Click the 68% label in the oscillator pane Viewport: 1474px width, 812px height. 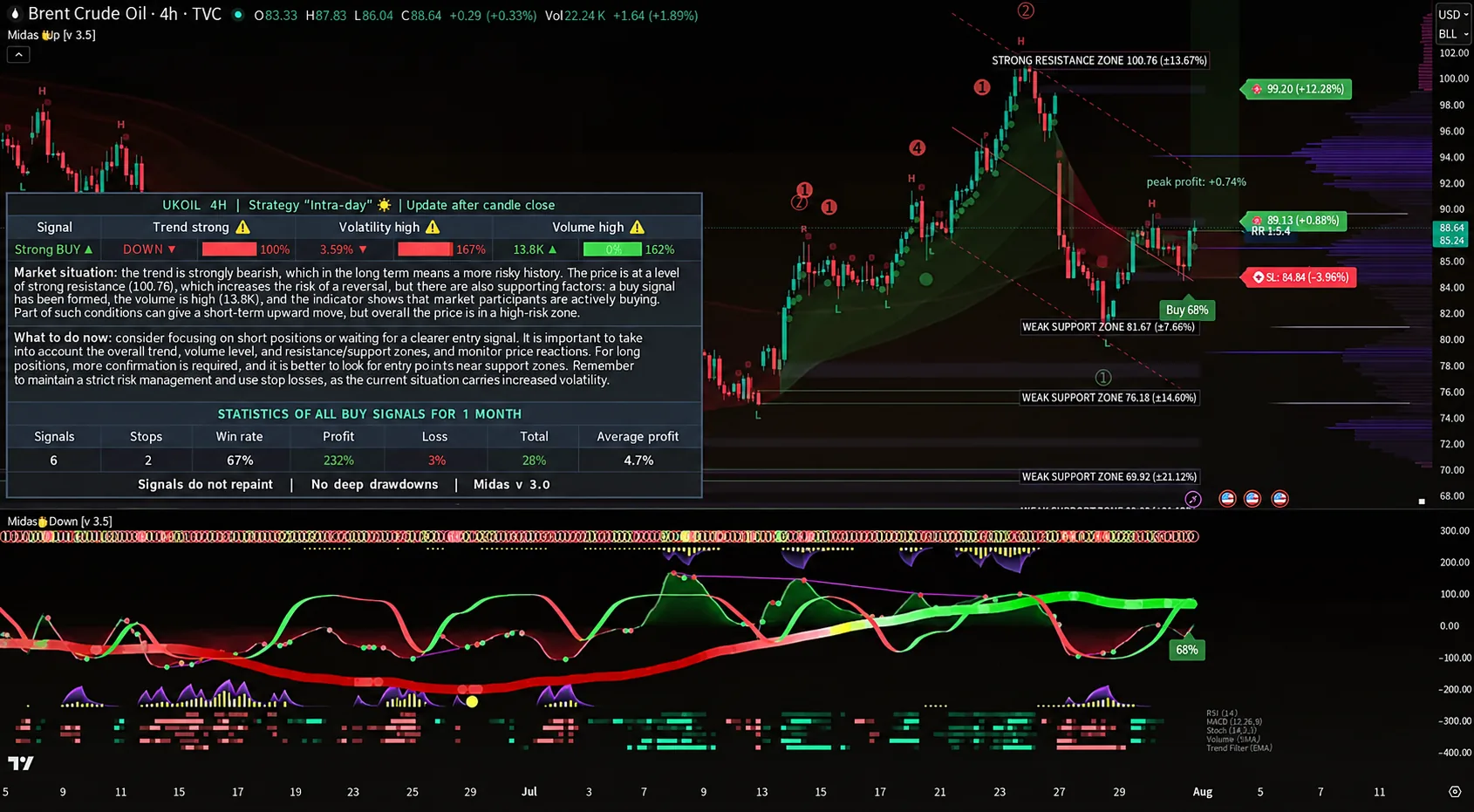pos(1187,650)
